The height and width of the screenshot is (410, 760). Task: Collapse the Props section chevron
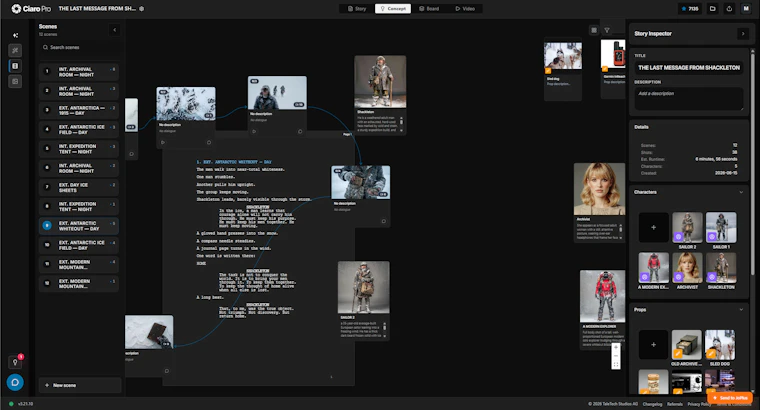click(741, 310)
